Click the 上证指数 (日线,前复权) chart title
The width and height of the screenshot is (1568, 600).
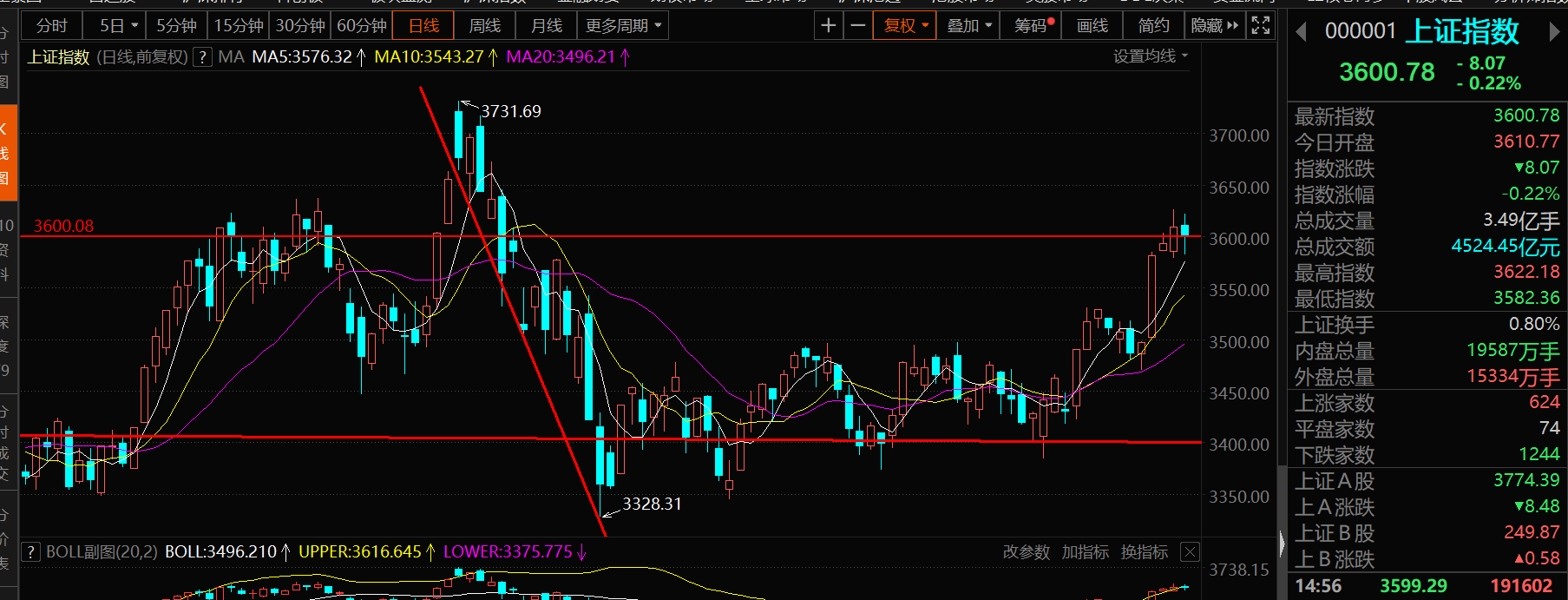[108, 57]
